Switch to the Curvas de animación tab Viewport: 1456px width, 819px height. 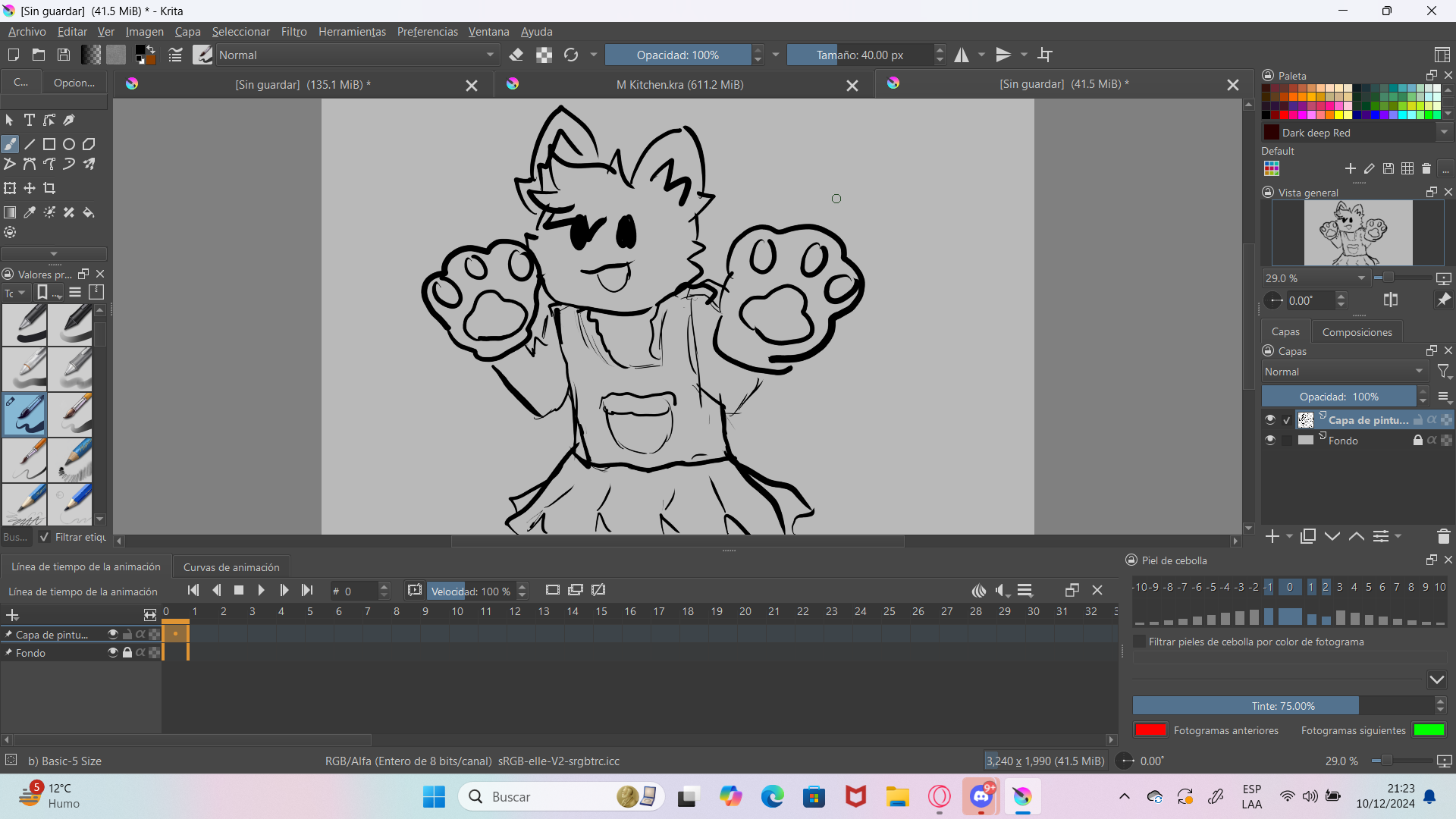tap(231, 567)
